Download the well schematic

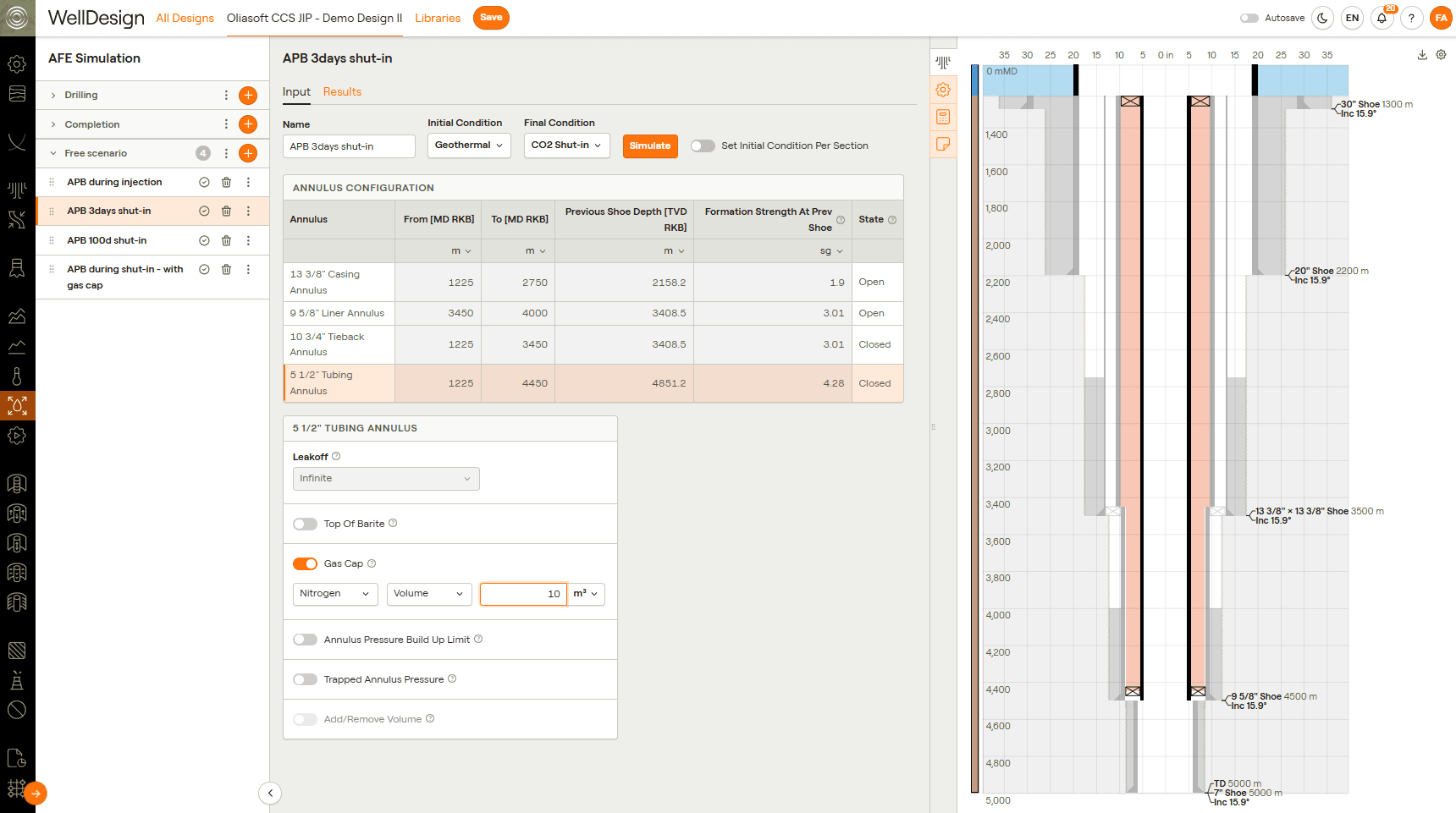coord(1422,55)
